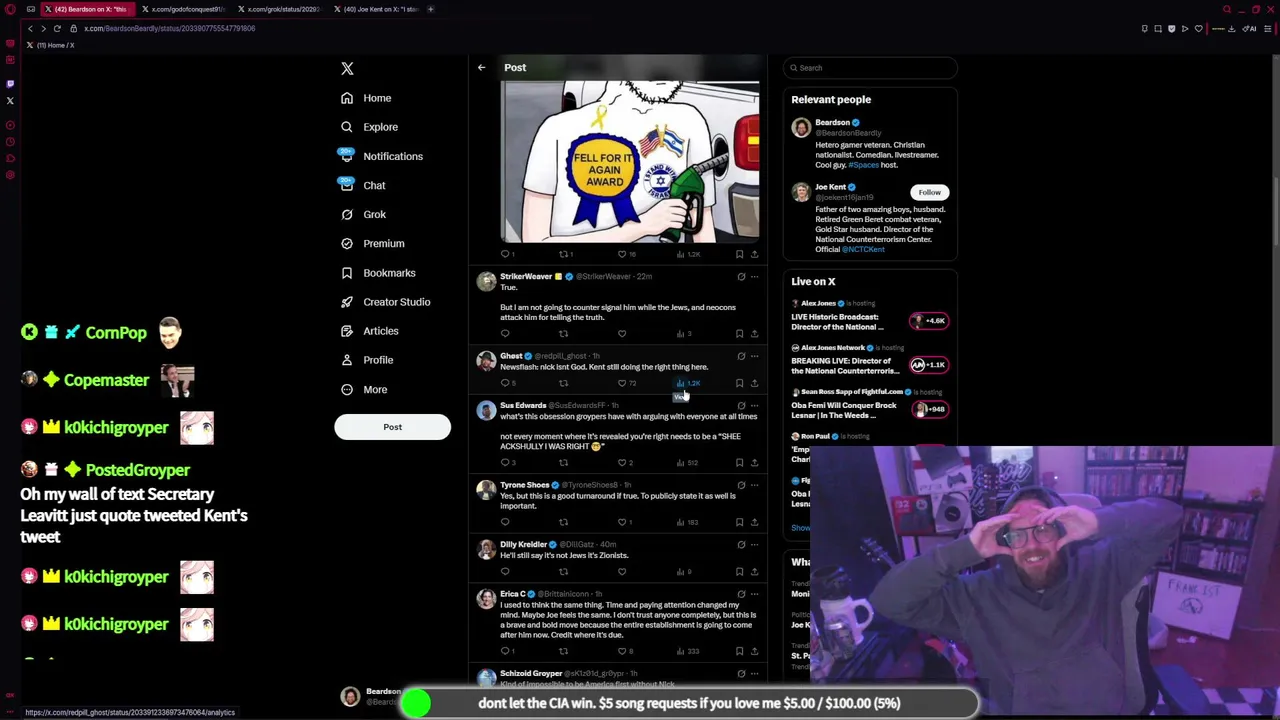Image resolution: width=1280 pixels, height=720 pixels.
Task: Open Creator Studio in the sidebar
Action: tap(385, 301)
